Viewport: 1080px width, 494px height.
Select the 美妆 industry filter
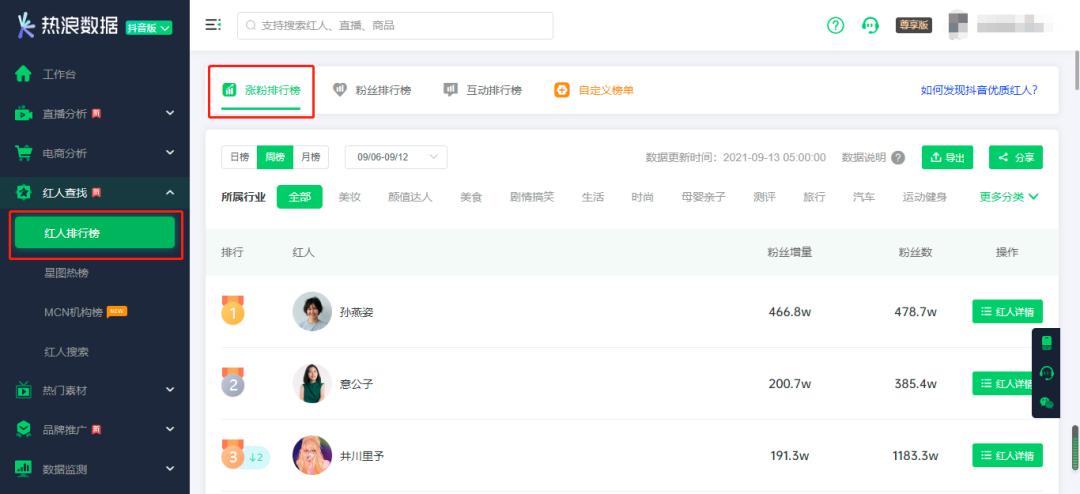point(349,197)
